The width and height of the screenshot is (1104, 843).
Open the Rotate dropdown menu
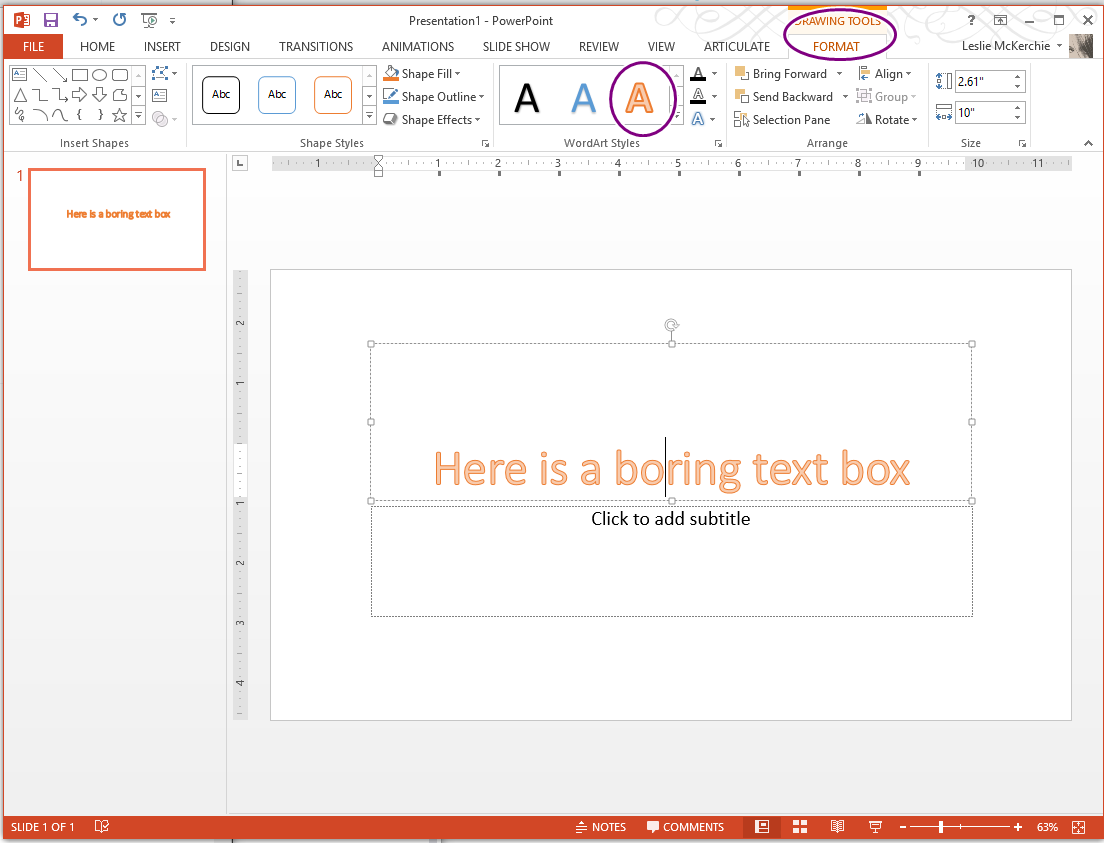[888, 119]
